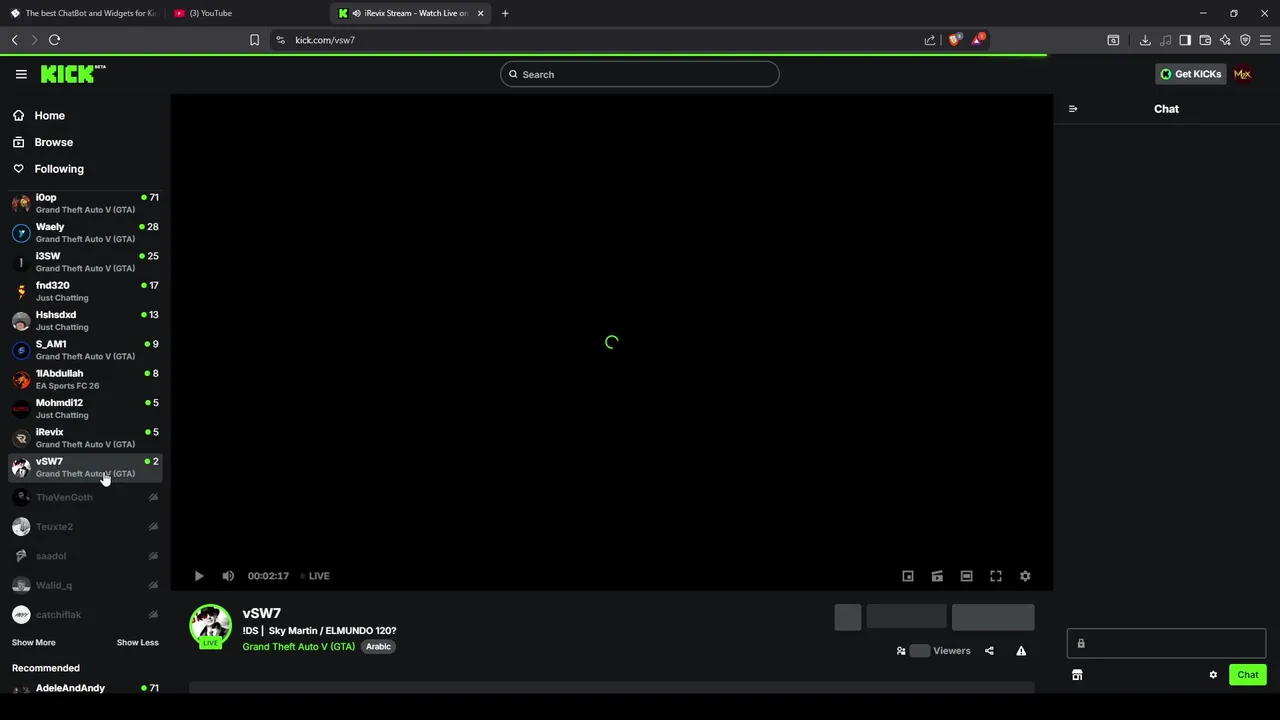Image resolution: width=1280 pixels, height=720 pixels.
Task: Open a new browser tab
Action: [505, 13]
